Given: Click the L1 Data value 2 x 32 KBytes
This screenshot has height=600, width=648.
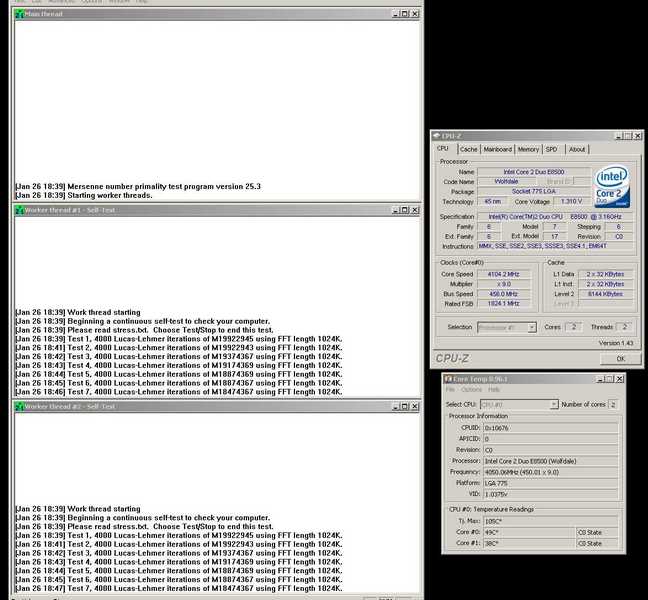Looking at the screenshot, I should pyautogui.click(x=605, y=274).
